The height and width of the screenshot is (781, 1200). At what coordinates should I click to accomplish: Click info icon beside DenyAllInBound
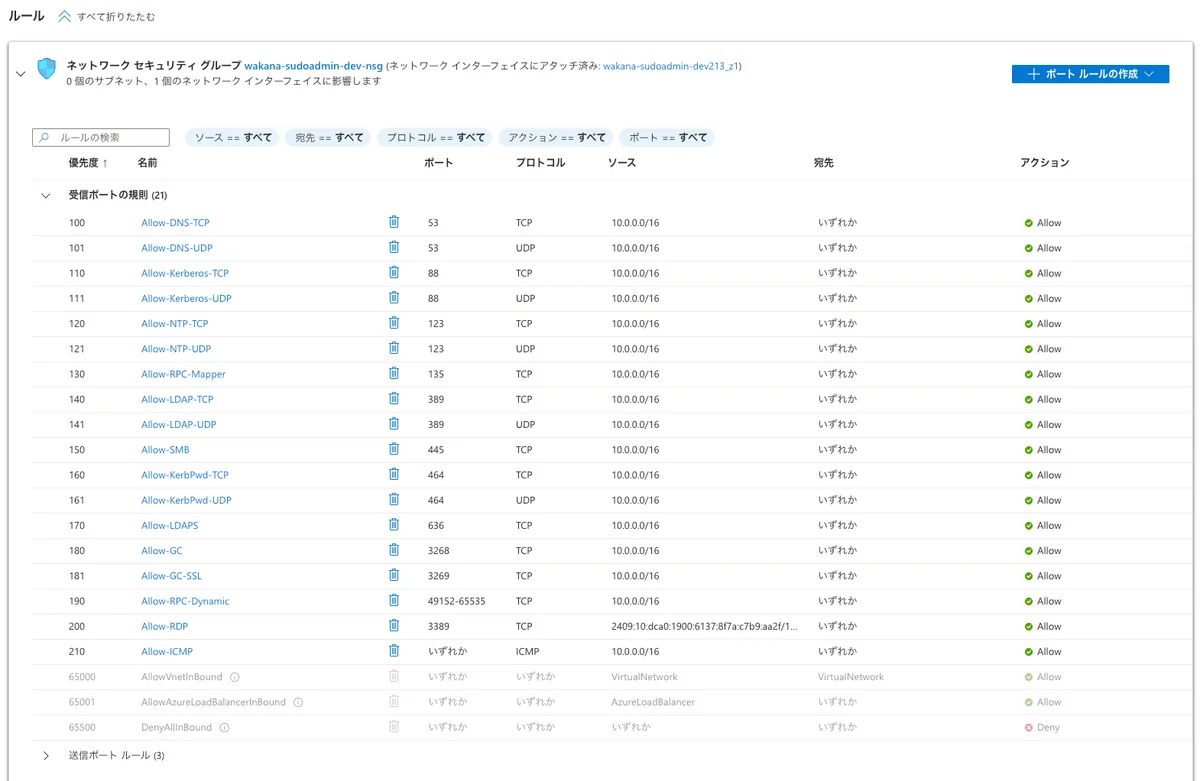click(x=224, y=728)
